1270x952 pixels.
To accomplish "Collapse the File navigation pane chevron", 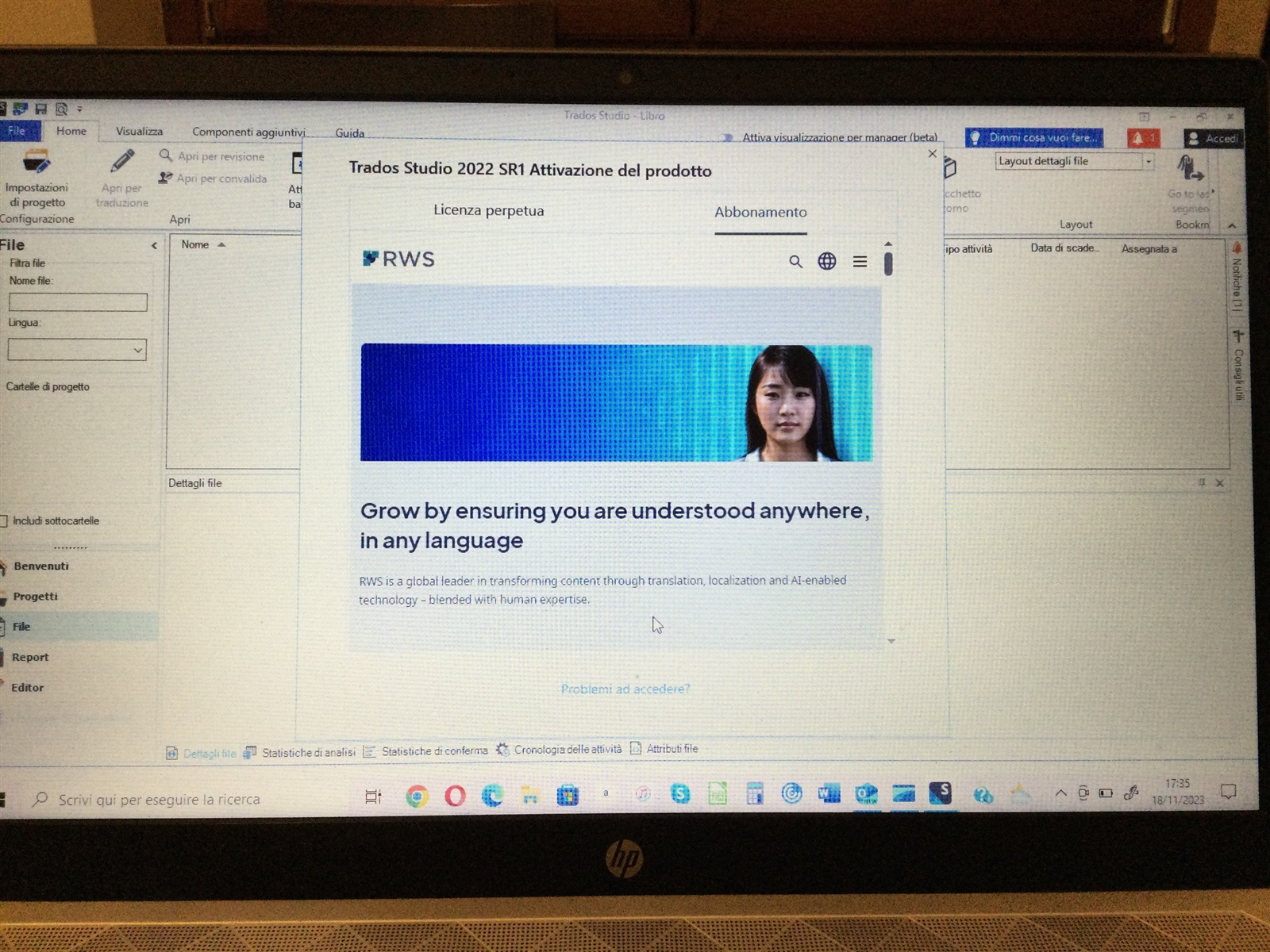I will 153,245.
